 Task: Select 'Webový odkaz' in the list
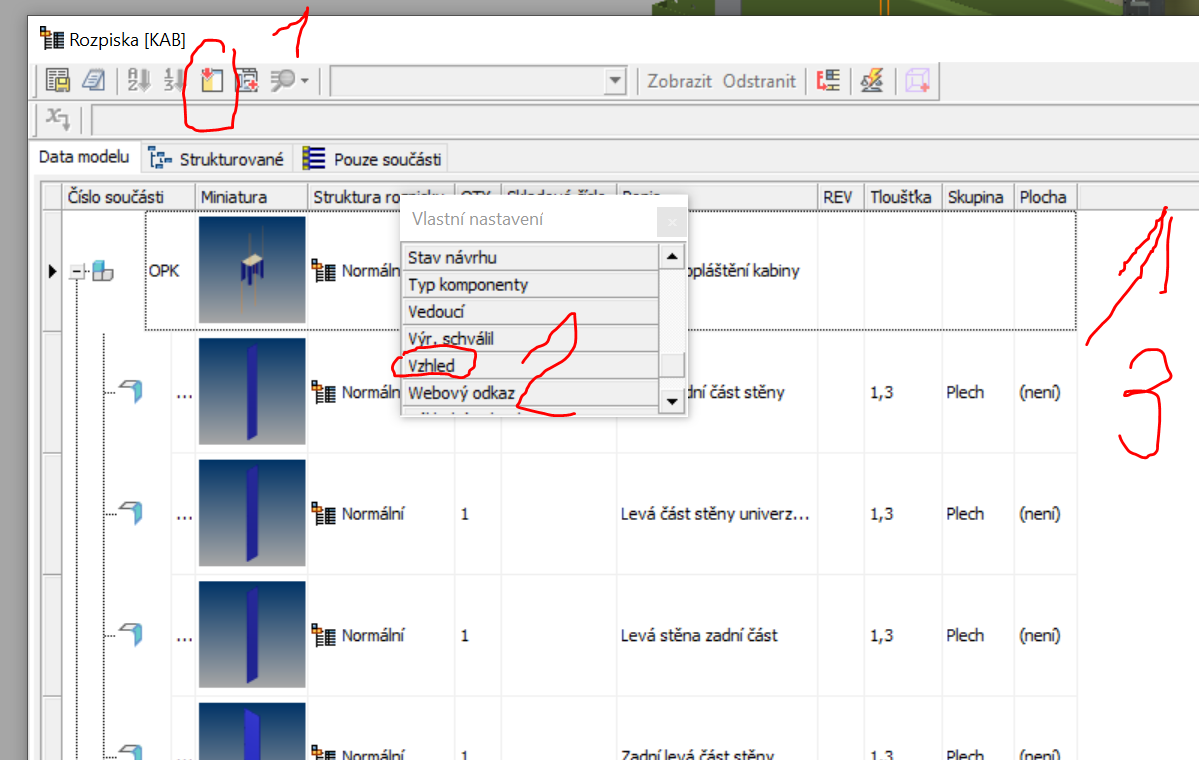pos(530,393)
